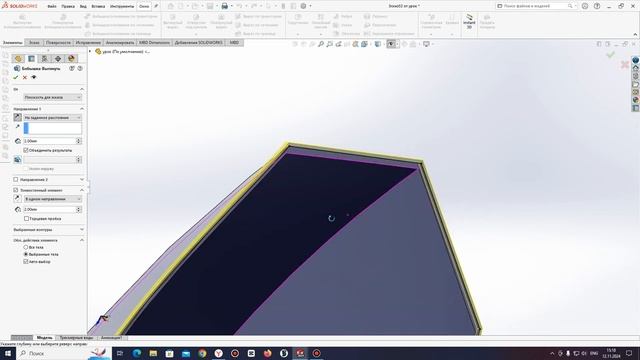Open thin feature type dropdown
Viewport: 640px width, 360px height.
tap(53, 199)
